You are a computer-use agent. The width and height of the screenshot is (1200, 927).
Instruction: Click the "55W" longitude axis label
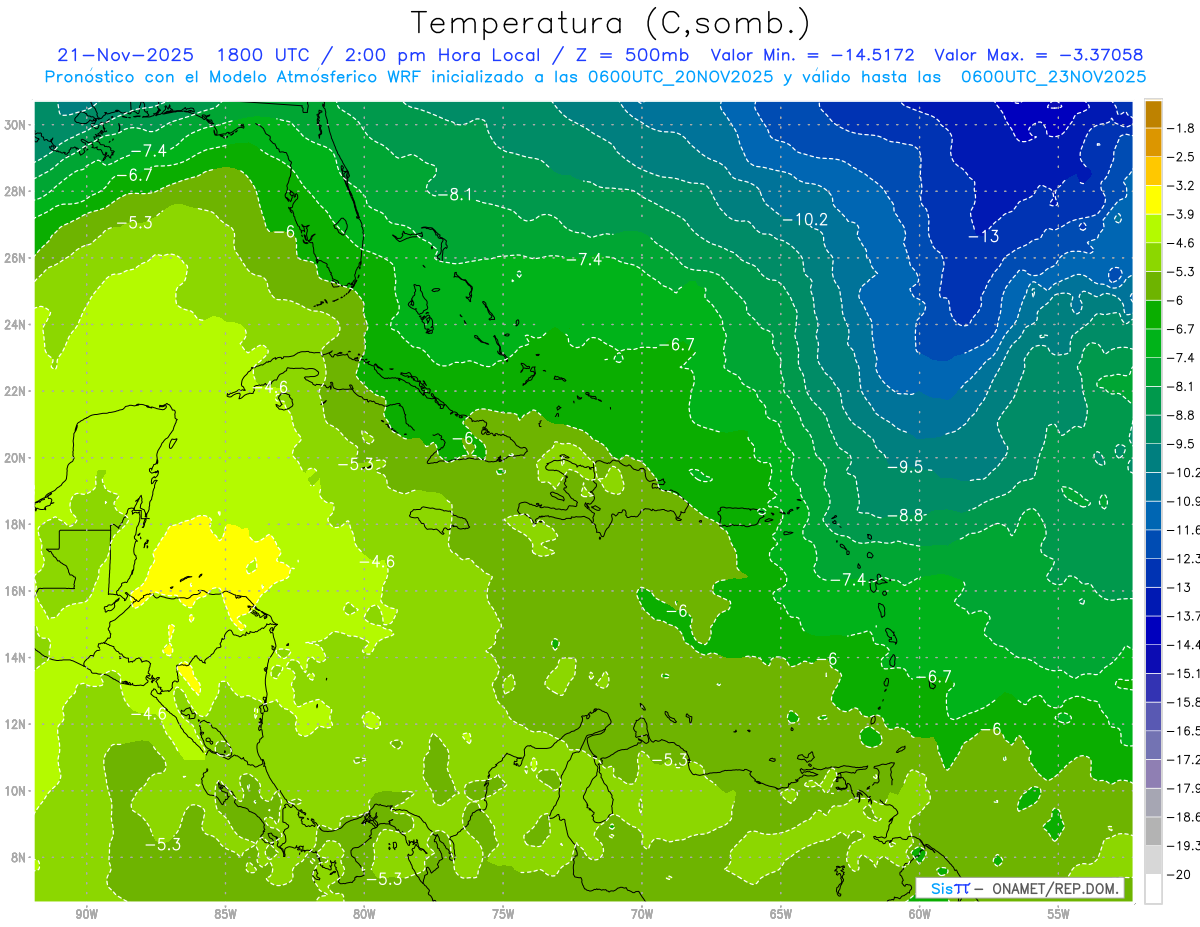(x=1058, y=914)
